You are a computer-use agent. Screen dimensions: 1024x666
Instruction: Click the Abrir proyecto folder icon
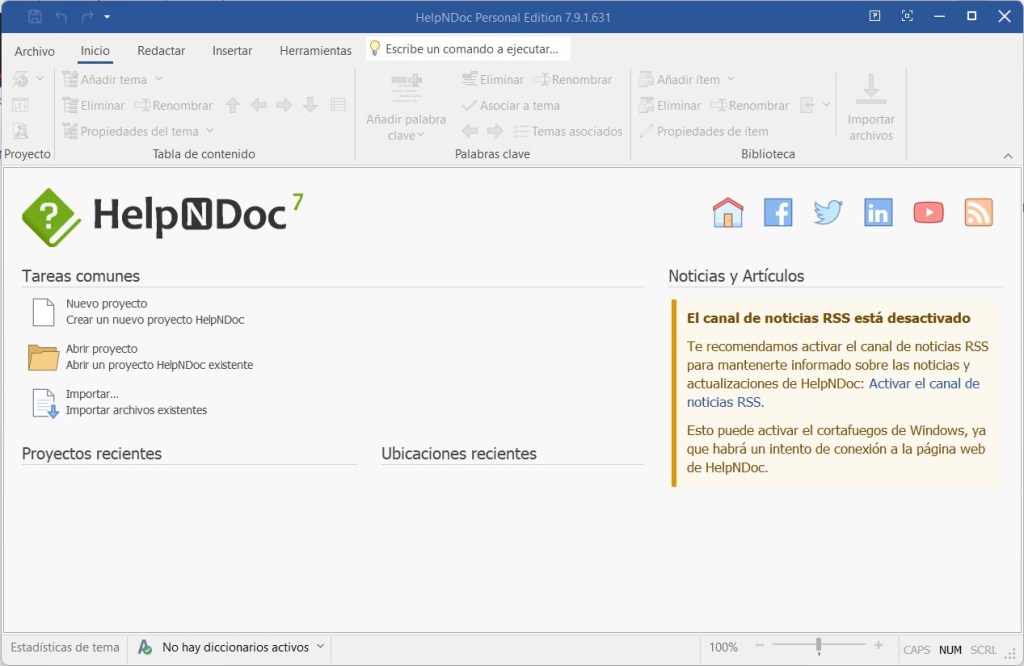click(44, 357)
